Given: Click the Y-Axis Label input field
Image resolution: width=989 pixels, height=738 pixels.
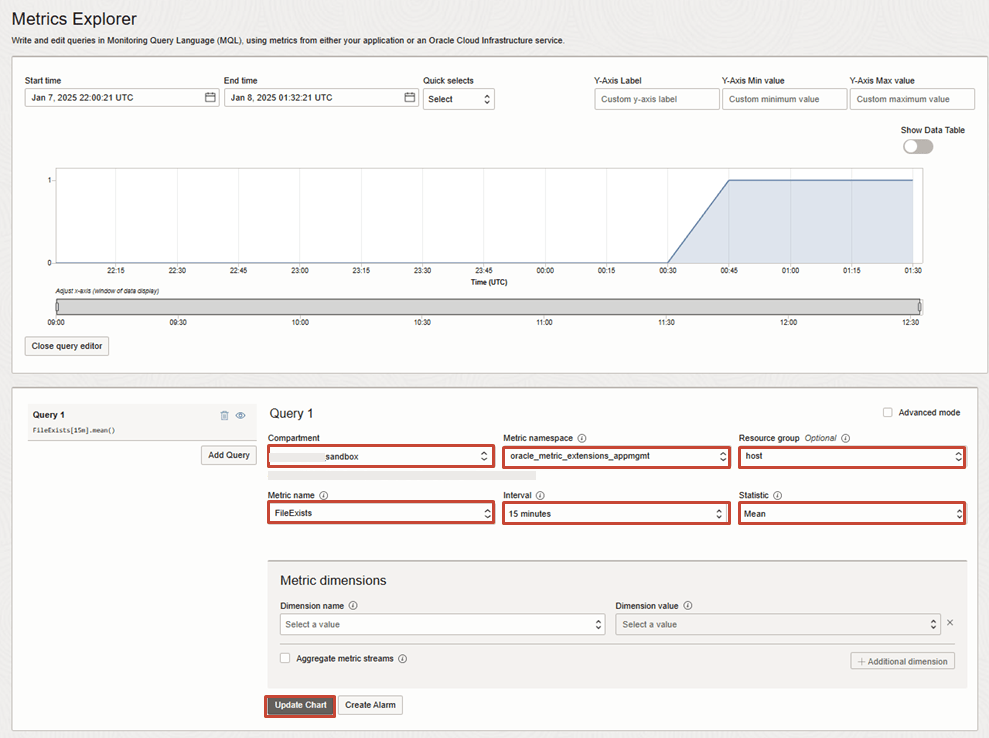Looking at the screenshot, I should point(657,99).
